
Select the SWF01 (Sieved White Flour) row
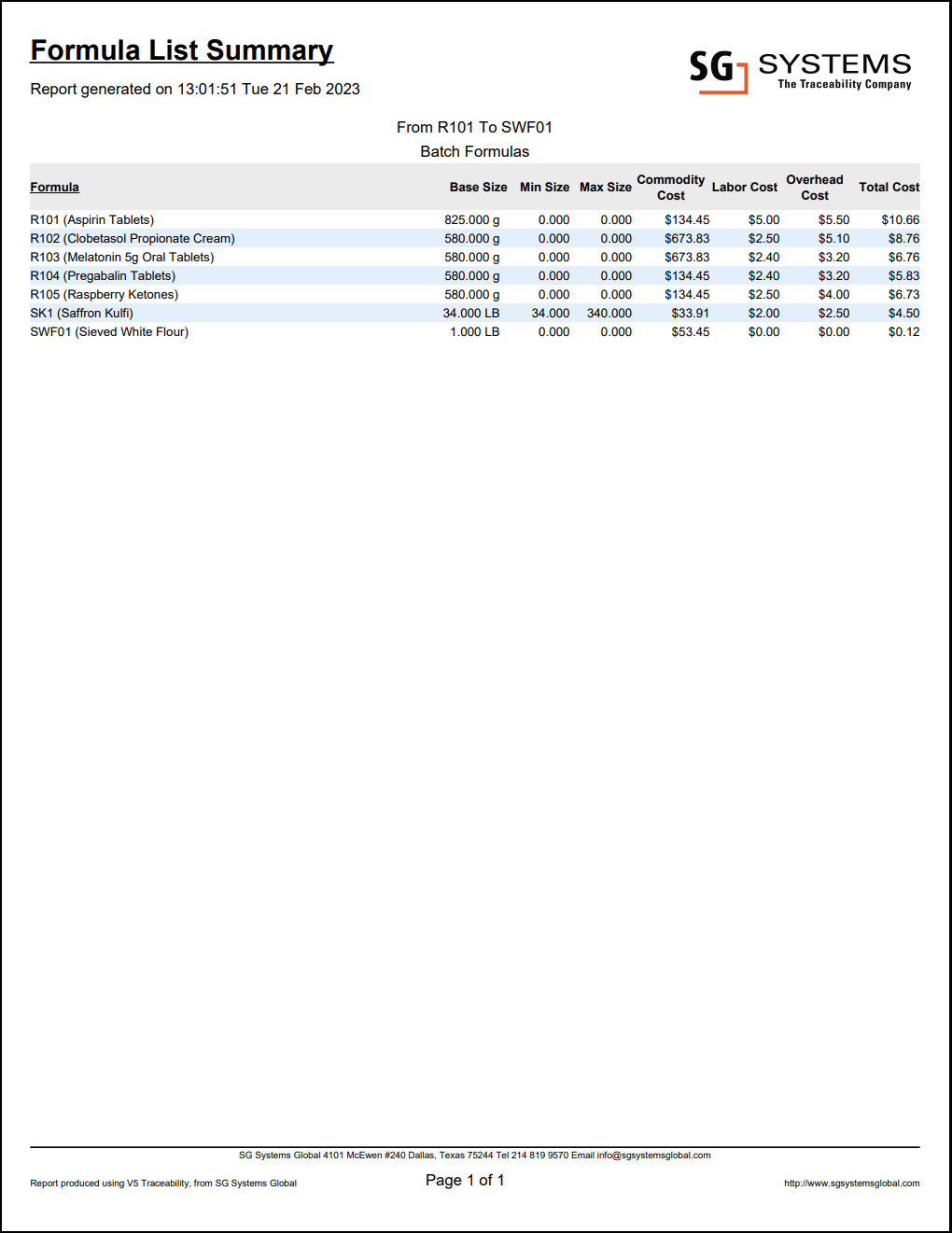[475, 331]
